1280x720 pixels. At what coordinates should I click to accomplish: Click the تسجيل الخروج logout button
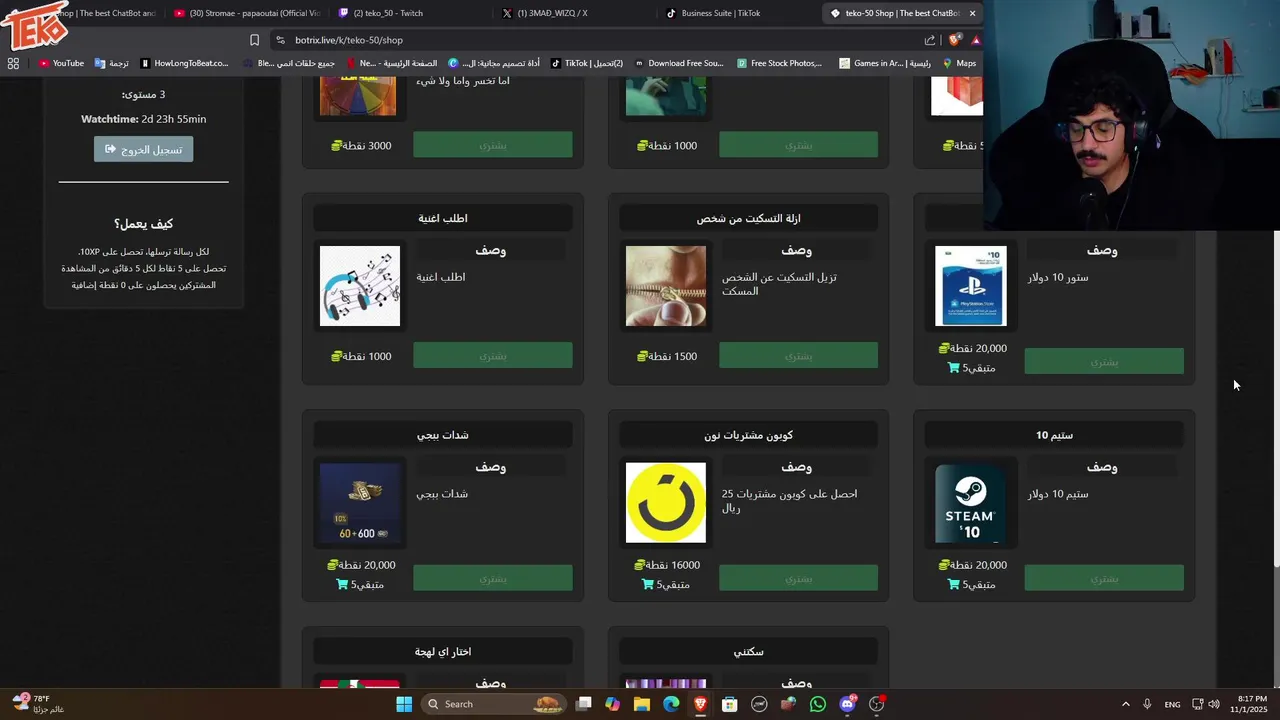[x=144, y=149]
